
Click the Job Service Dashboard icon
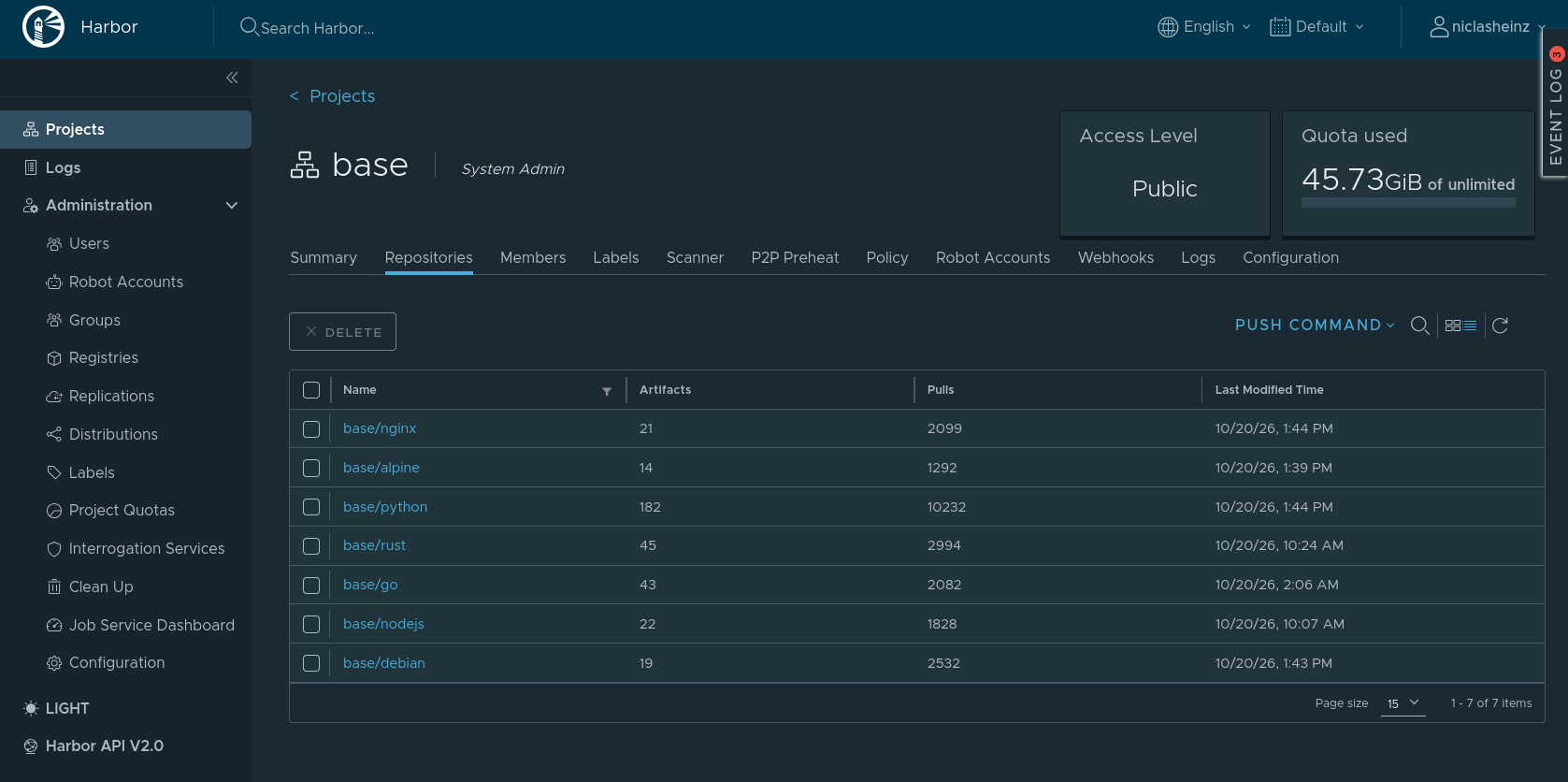click(x=54, y=626)
